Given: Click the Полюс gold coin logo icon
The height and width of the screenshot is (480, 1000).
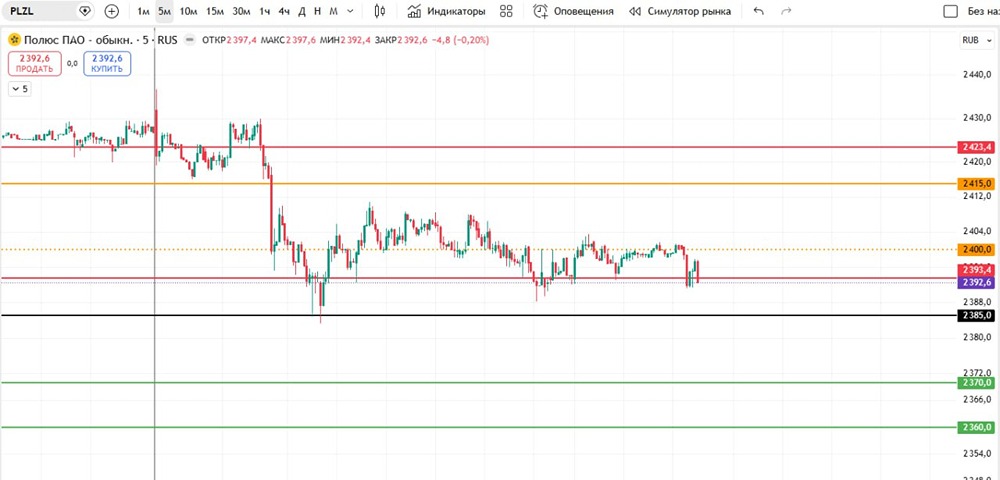Looking at the screenshot, I should click(x=14, y=40).
